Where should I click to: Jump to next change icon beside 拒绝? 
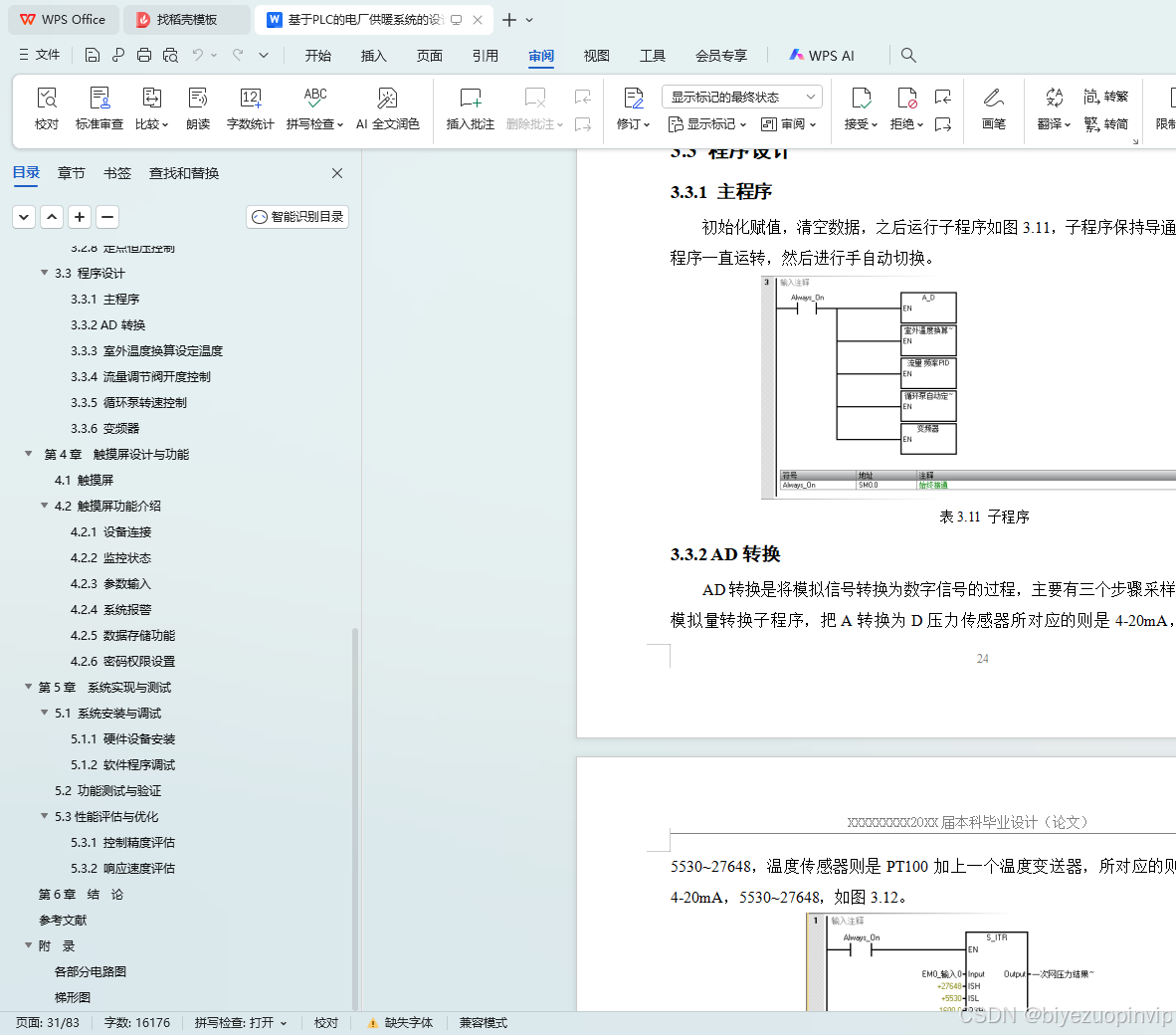click(x=943, y=123)
